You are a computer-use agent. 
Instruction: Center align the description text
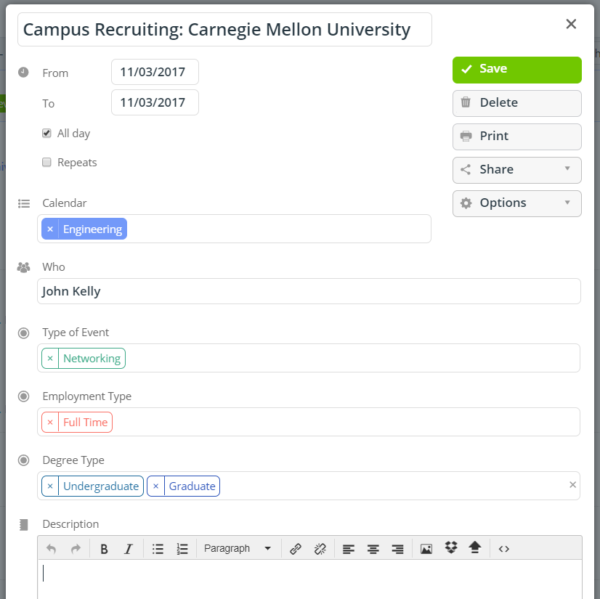(373, 549)
